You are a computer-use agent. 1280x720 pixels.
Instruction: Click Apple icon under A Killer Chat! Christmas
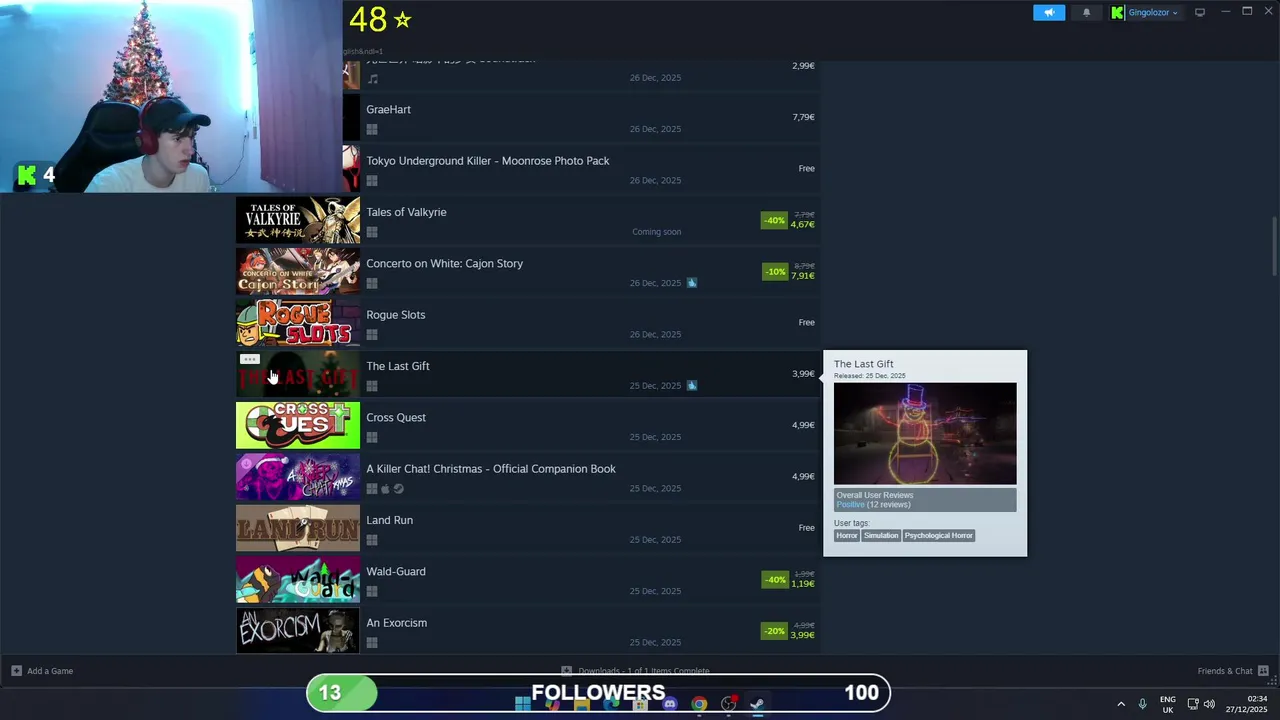[385, 489]
